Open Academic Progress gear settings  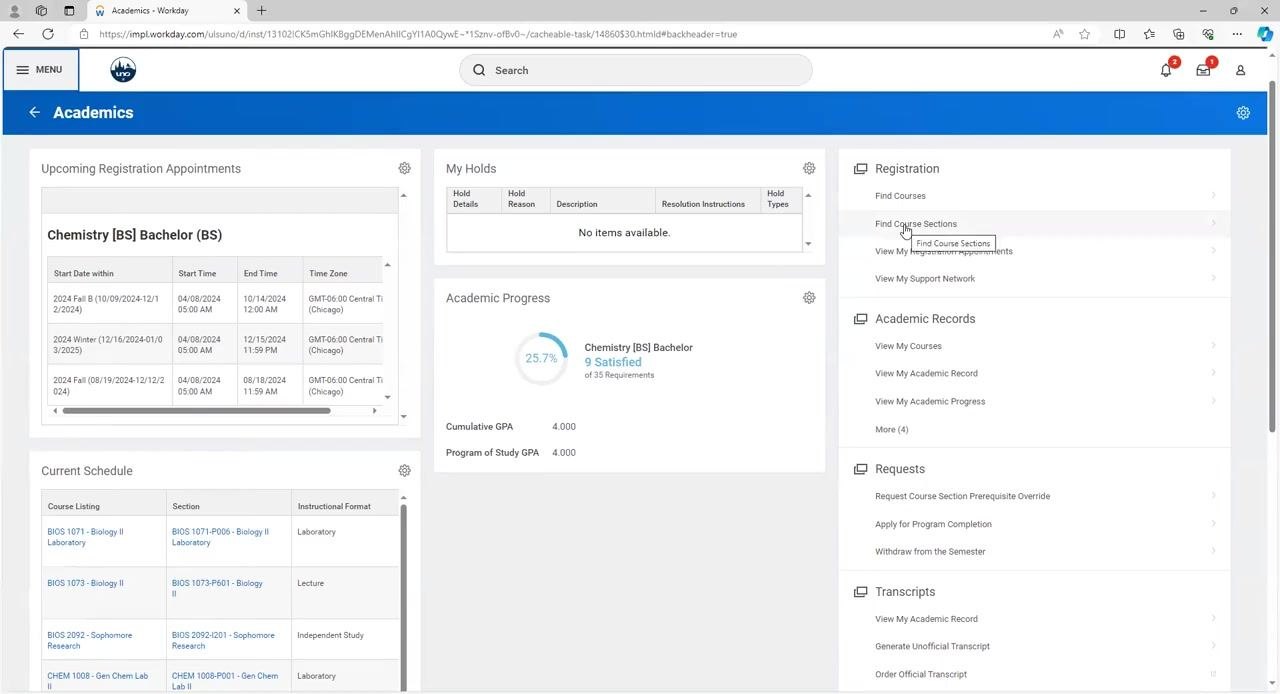tap(809, 298)
